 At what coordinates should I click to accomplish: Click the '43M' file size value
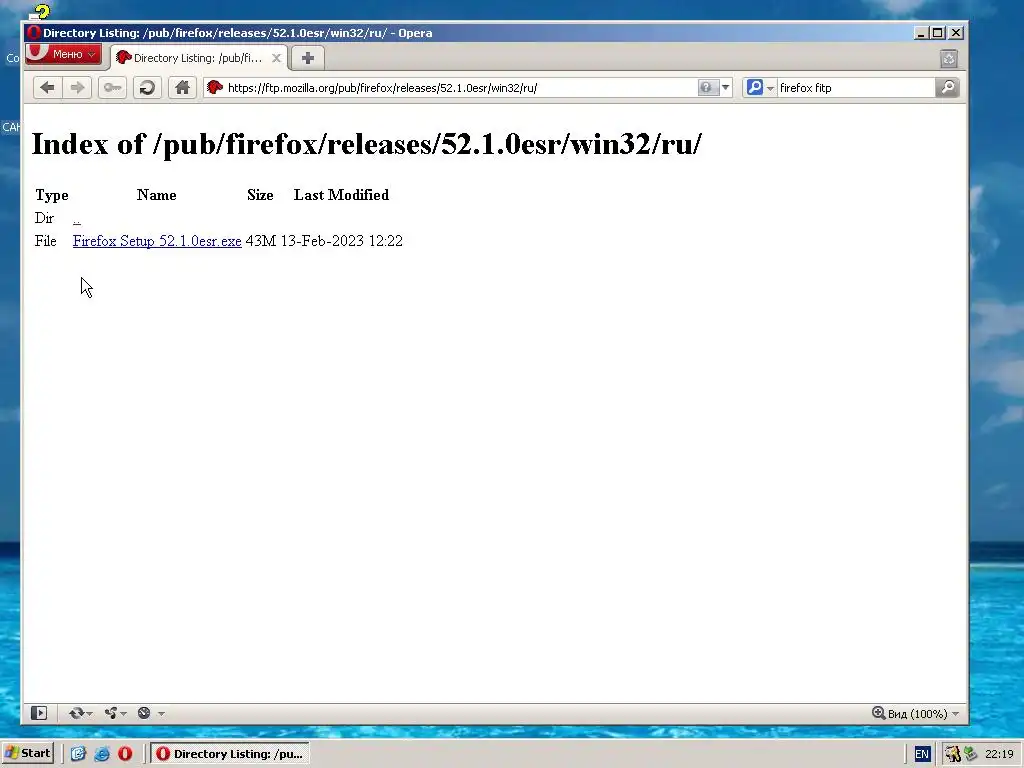pos(261,241)
